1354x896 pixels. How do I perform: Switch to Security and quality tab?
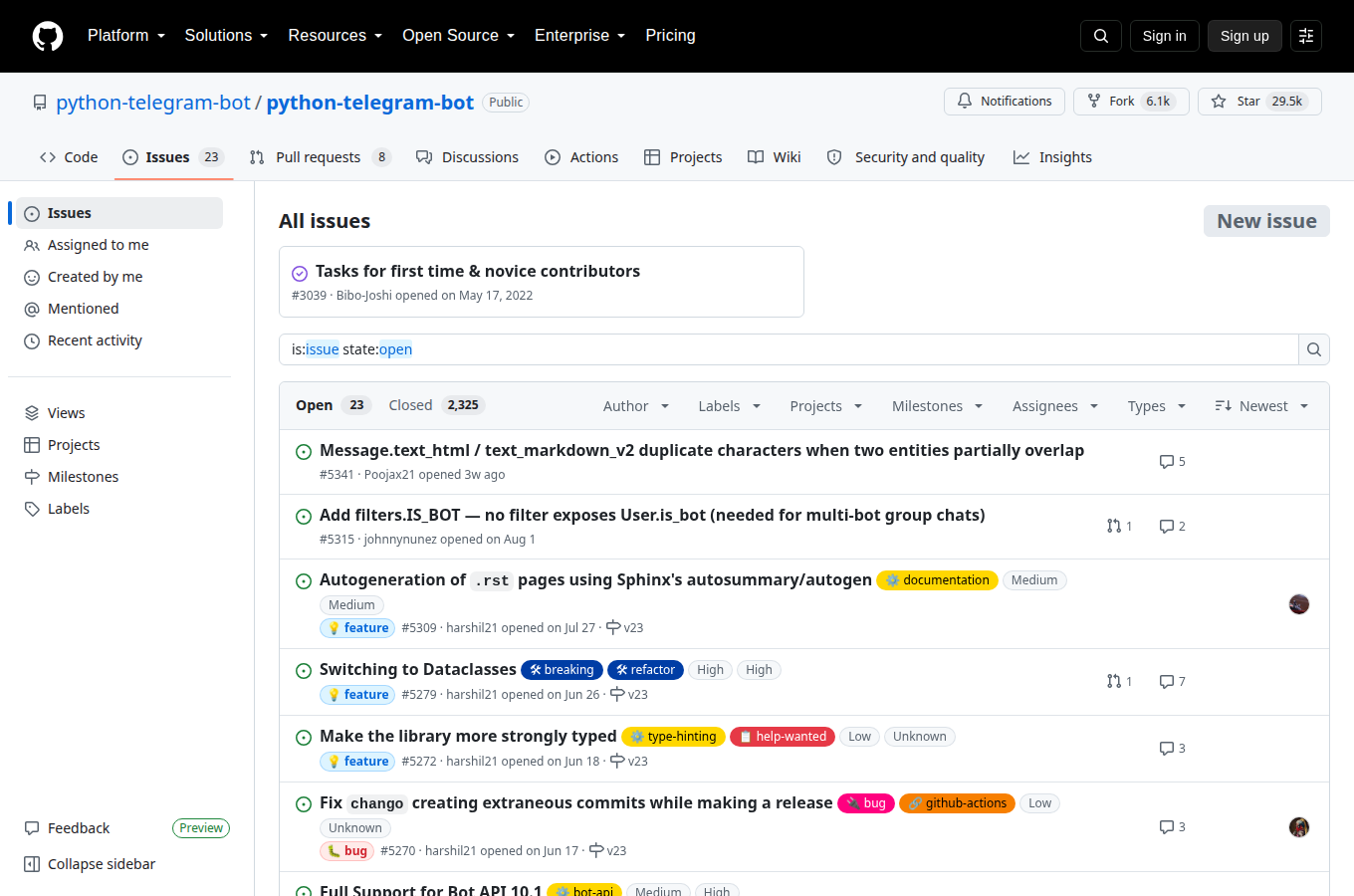(906, 157)
